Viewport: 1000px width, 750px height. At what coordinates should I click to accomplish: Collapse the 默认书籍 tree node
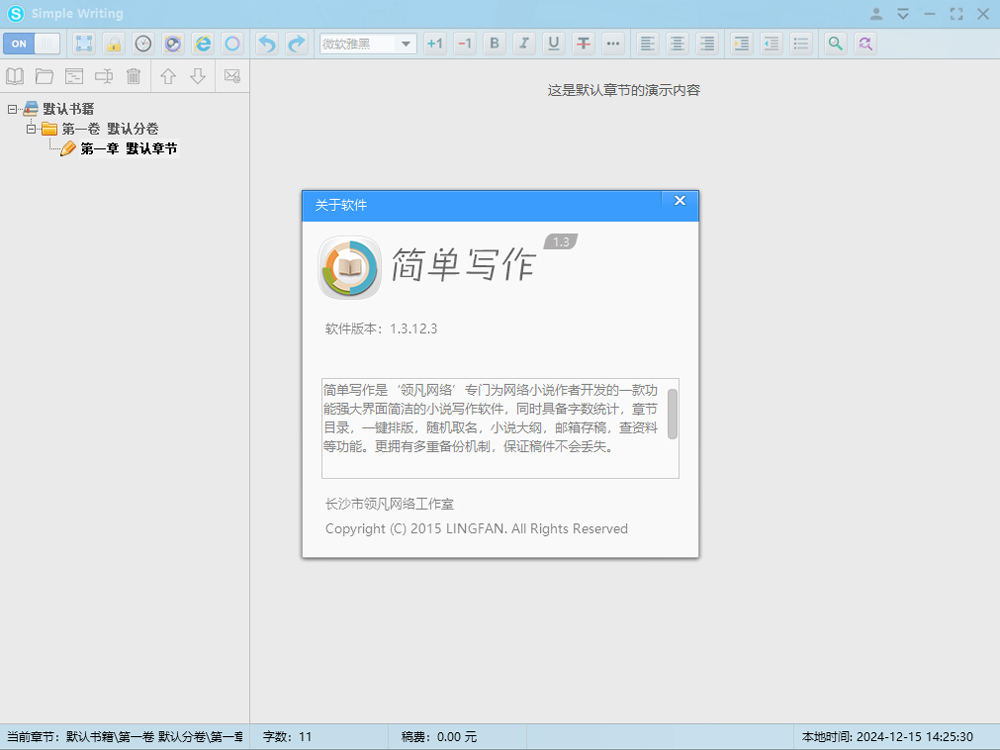12,109
